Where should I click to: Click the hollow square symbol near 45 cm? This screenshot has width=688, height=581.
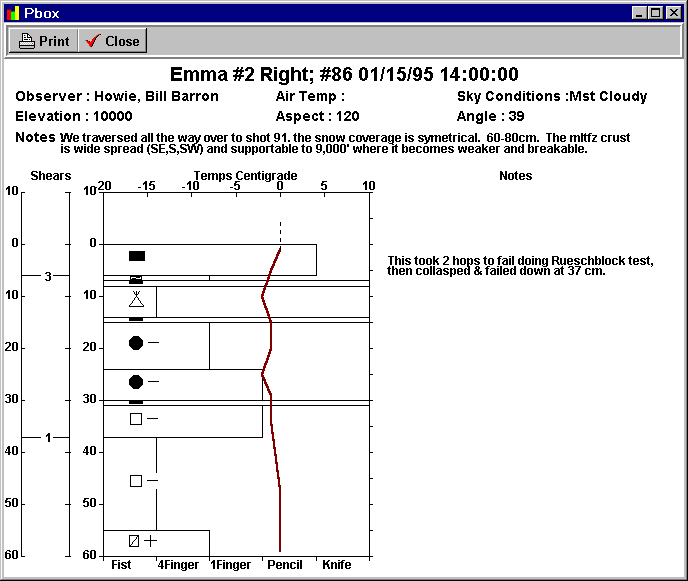point(136,481)
